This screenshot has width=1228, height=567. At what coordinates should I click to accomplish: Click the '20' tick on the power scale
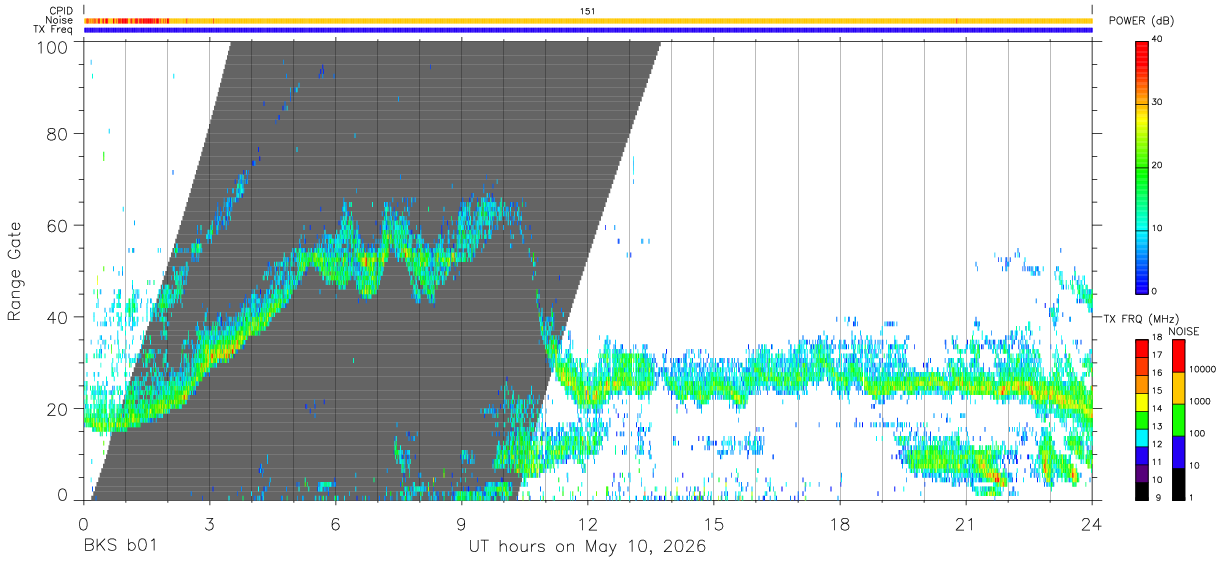[1158, 166]
